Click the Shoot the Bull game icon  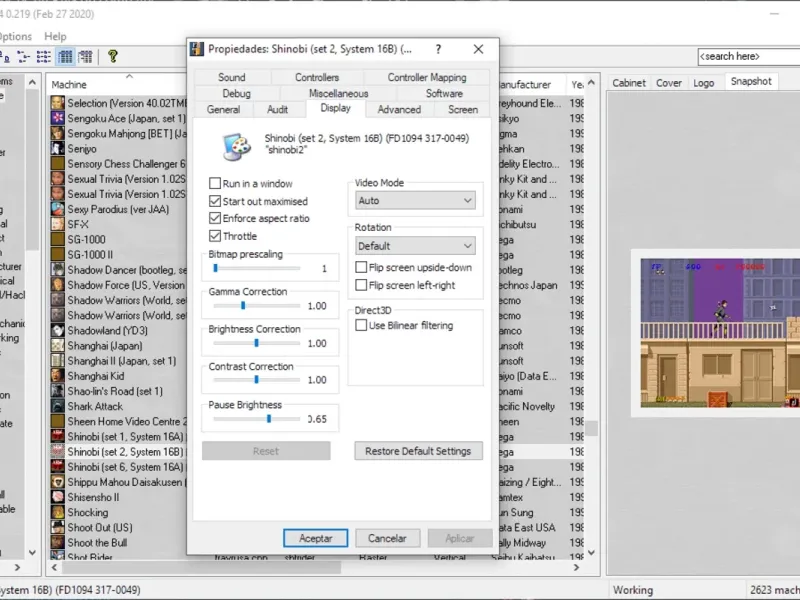click(x=58, y=542)
